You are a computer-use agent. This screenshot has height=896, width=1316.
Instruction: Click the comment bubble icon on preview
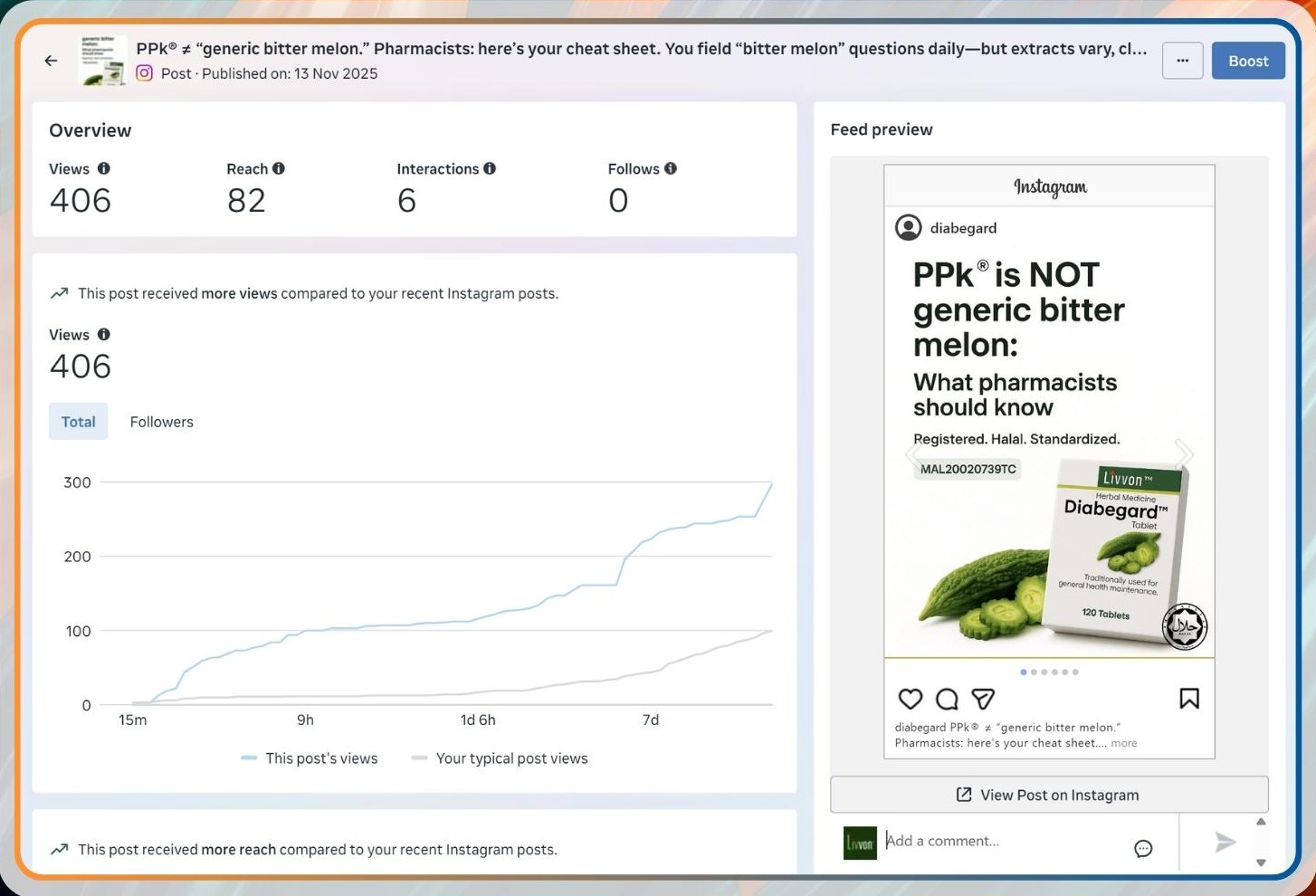[x=947, y=699]
